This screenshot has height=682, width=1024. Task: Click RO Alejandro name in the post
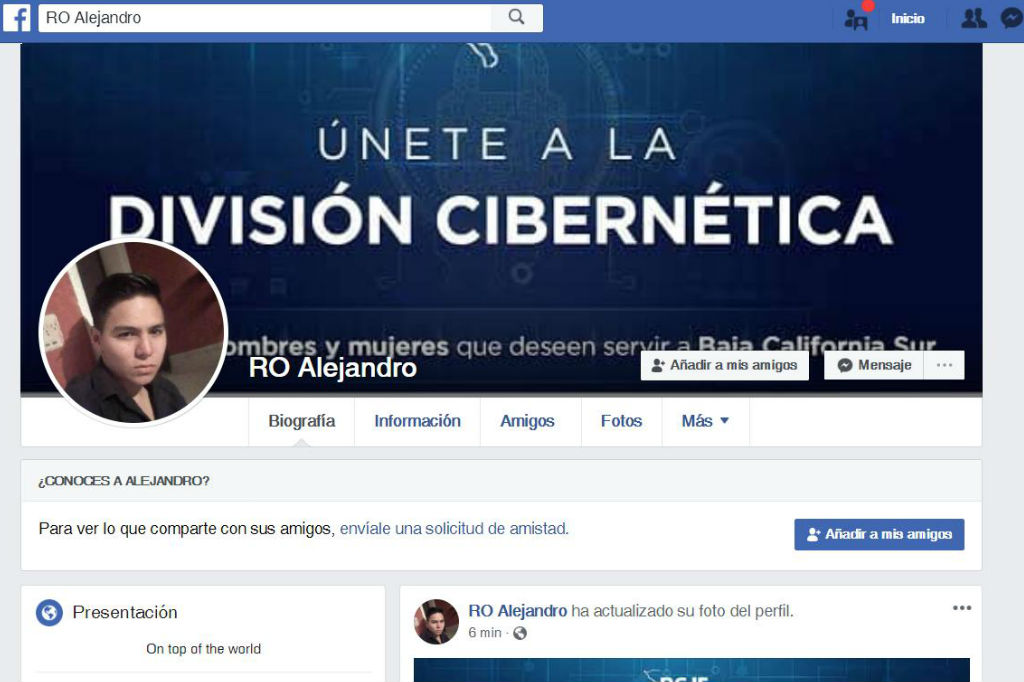point(517,611)
